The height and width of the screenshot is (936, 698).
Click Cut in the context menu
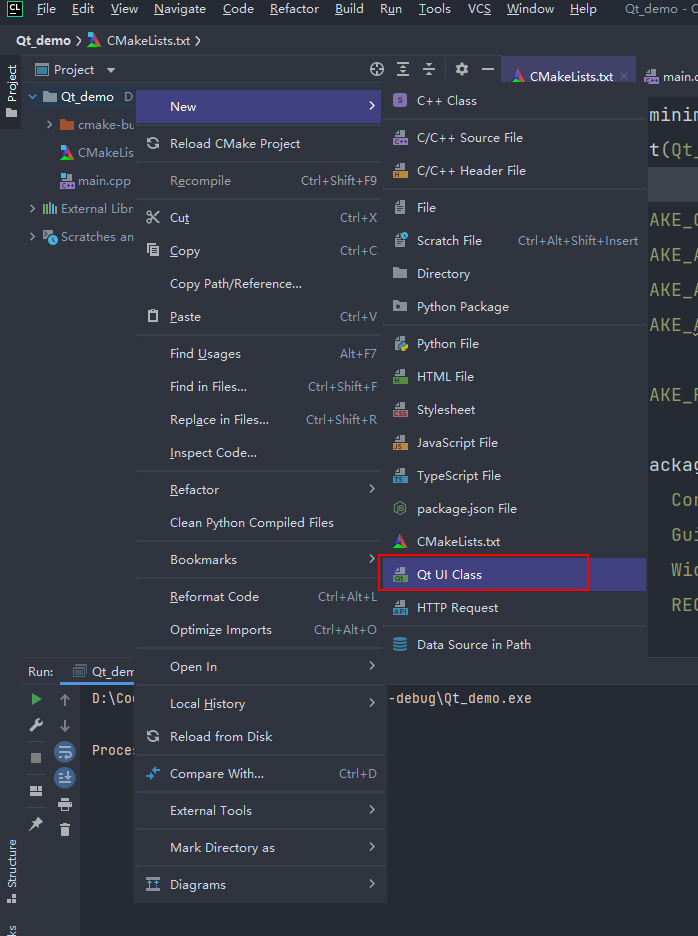pos(259,218)
